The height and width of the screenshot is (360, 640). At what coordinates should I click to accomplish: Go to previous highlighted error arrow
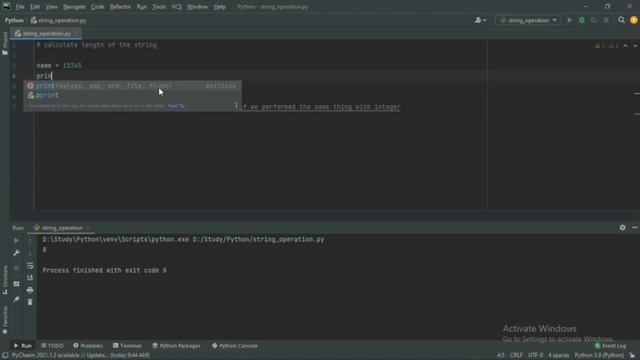(625, 46)
